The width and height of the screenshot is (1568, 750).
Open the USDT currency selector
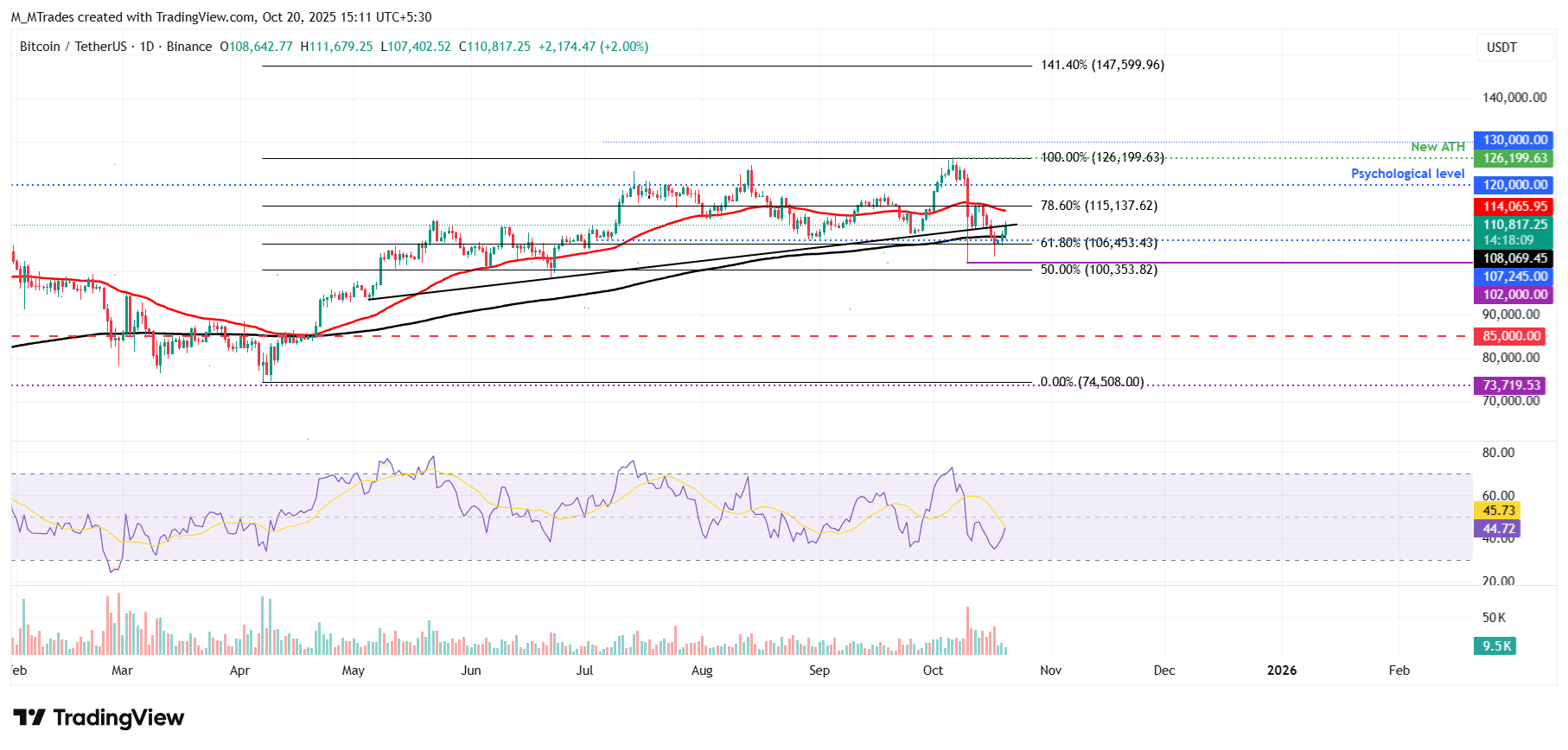[x=1501, y=48]
